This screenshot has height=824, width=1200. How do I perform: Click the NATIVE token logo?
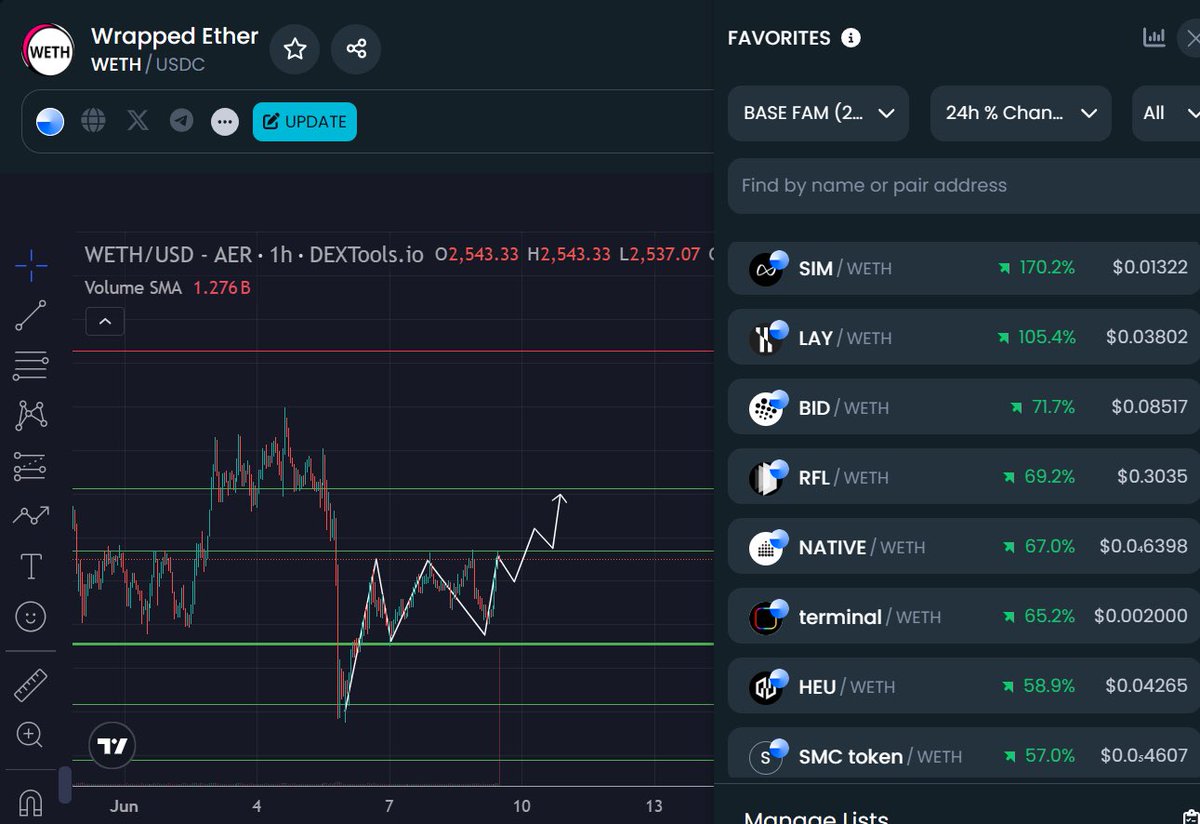click(x=766, y=548)
